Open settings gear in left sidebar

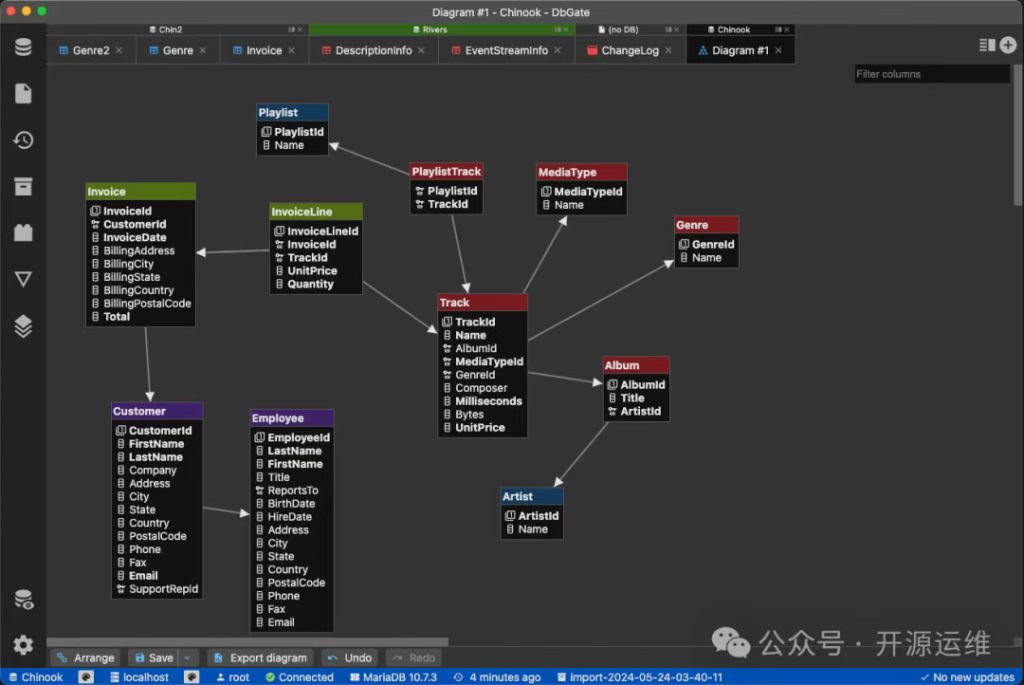click(x=23, y=645)
